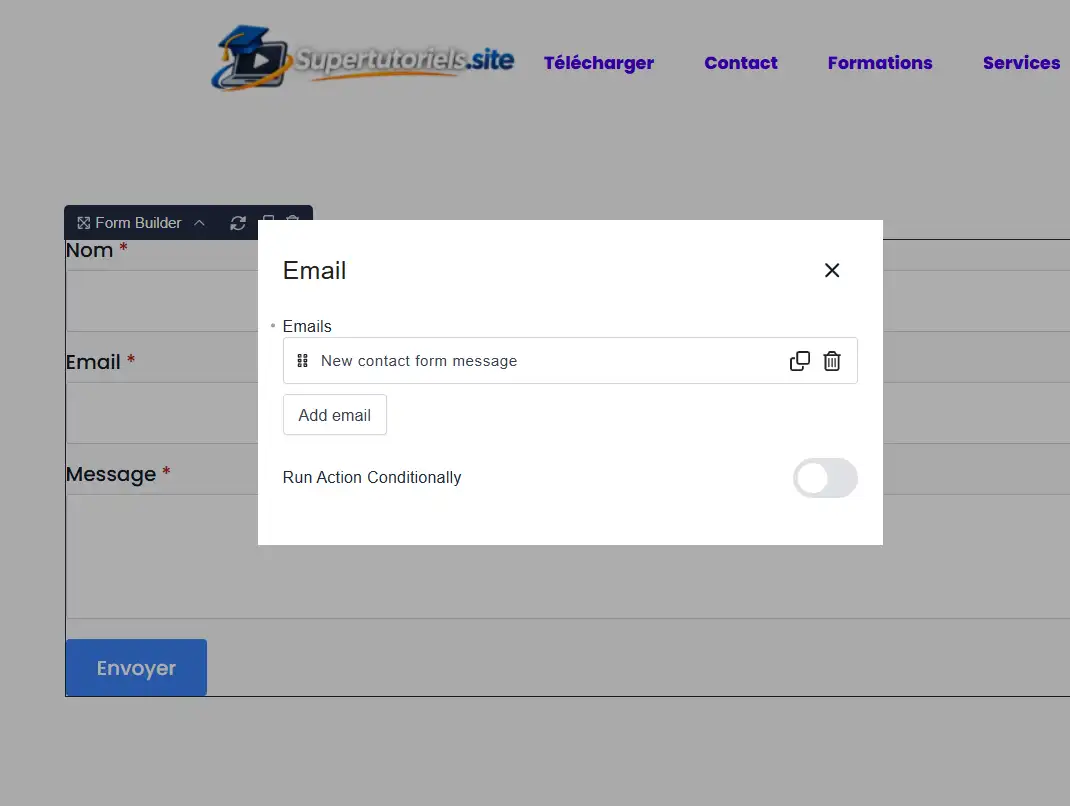
Task: Open the Télécharger menu item
Action: point(598,63)
